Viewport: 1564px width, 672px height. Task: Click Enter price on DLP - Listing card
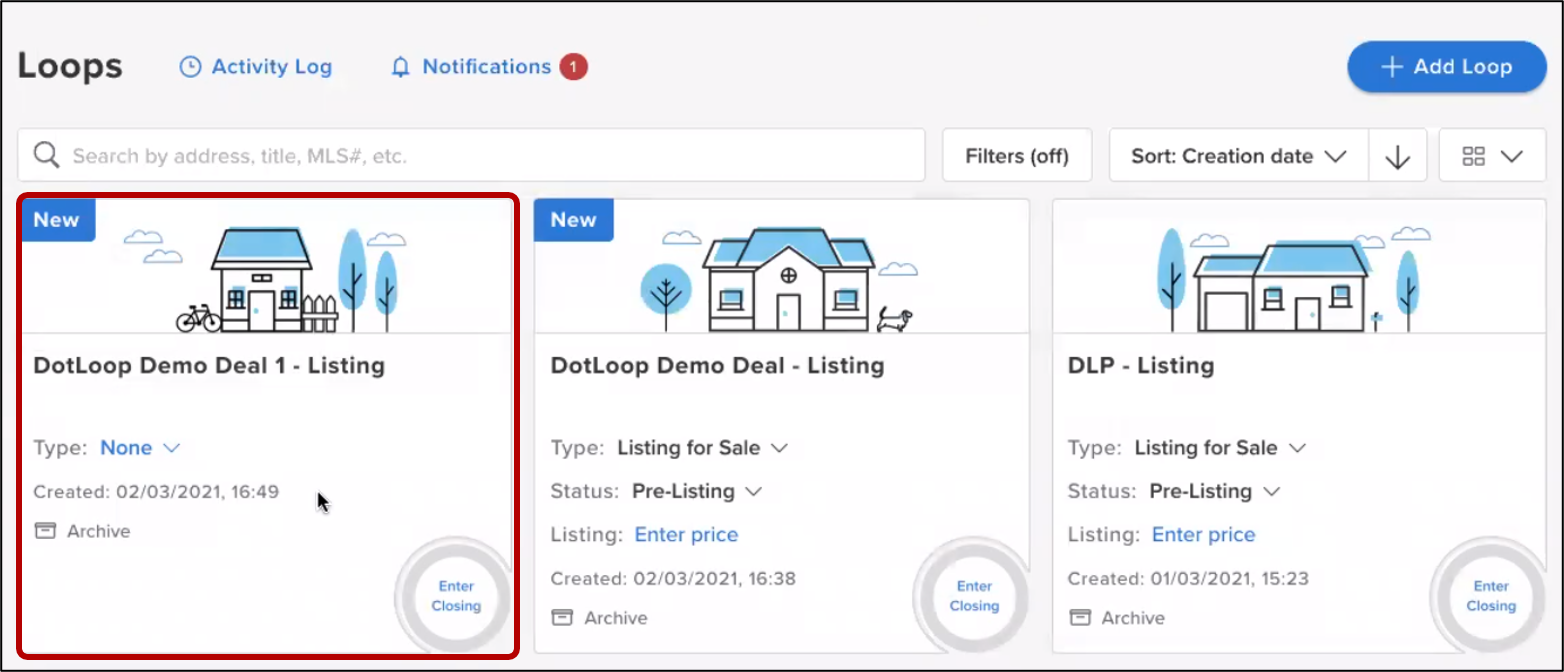click(x=1203, y=535)
